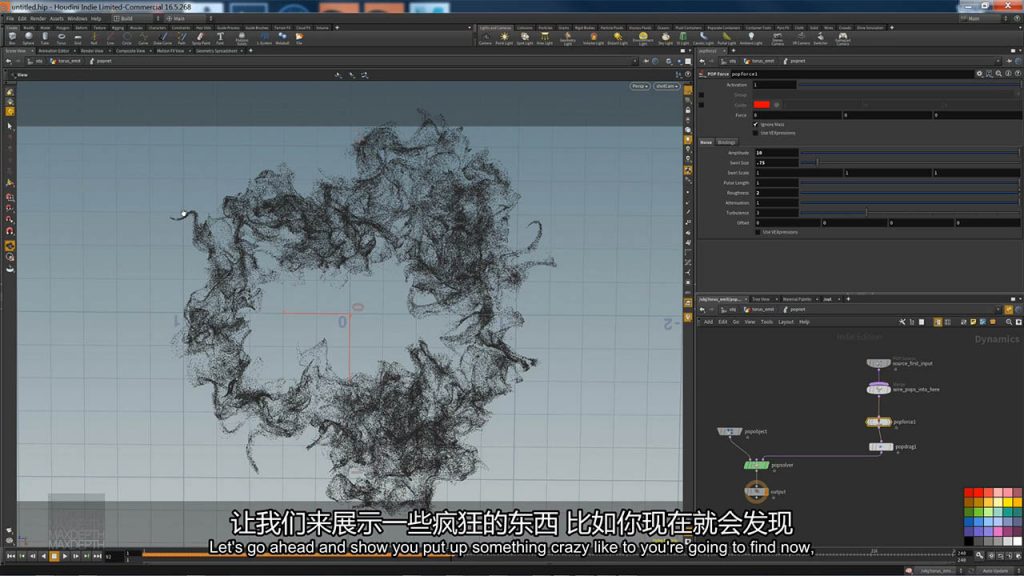The width and height of the screenshot is (1024, 576).
Task: Switch to the Geometry Spreadsheet tab
Action: [217, 50]
